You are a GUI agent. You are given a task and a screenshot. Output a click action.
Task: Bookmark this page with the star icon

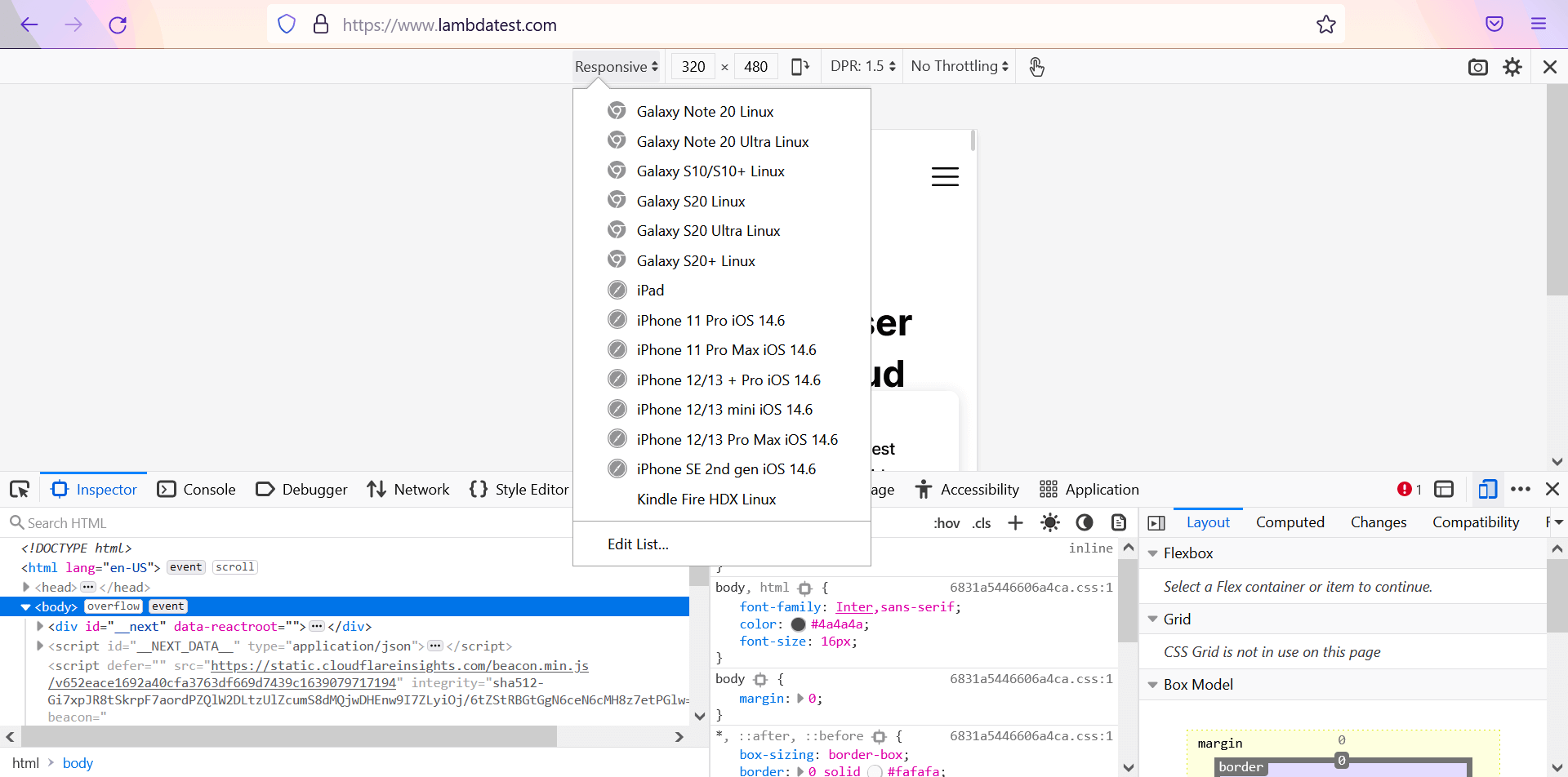coord(1325,24)
